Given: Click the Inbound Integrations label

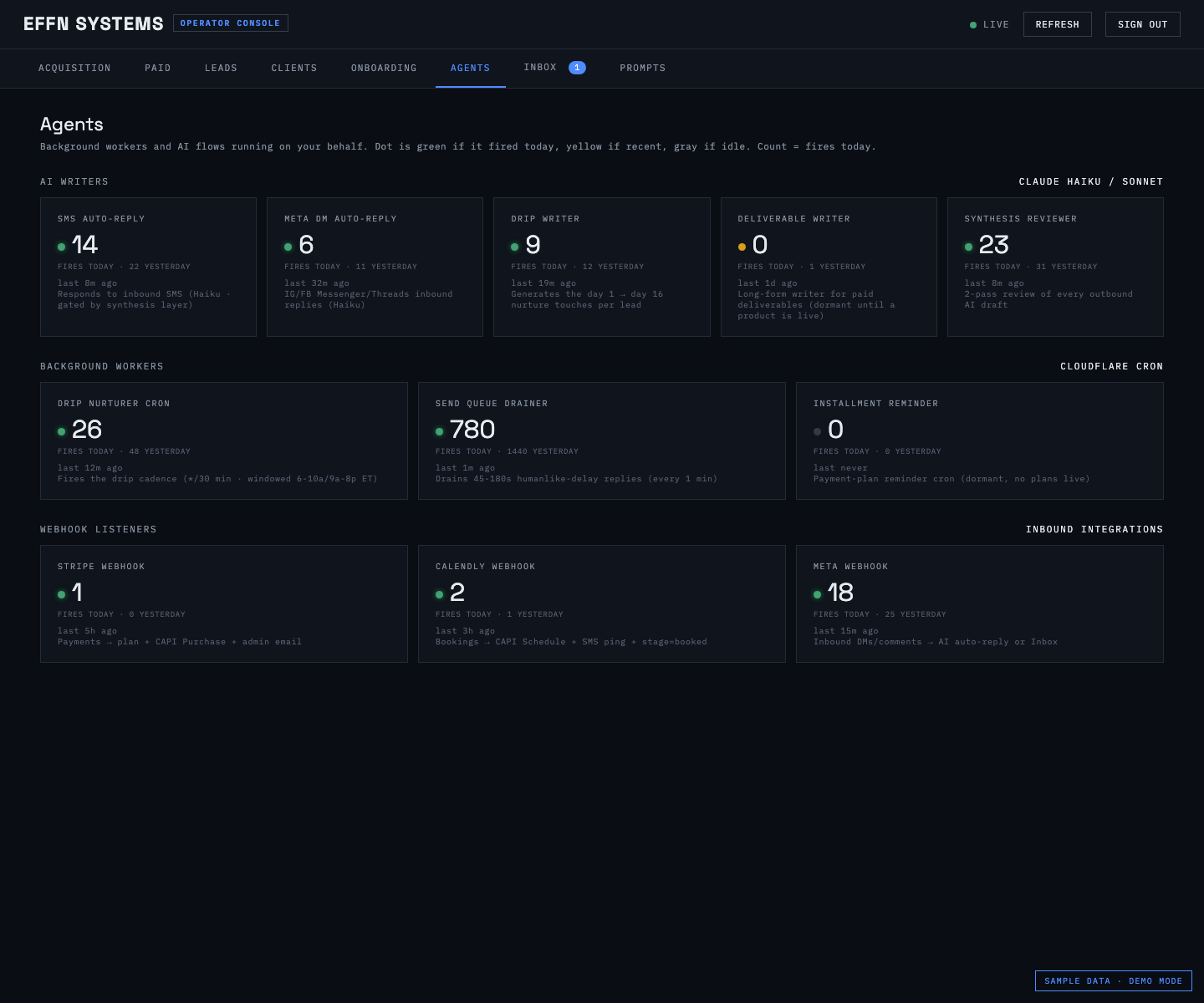Looking at the screenshot, I should click(x=1094, y=529).
